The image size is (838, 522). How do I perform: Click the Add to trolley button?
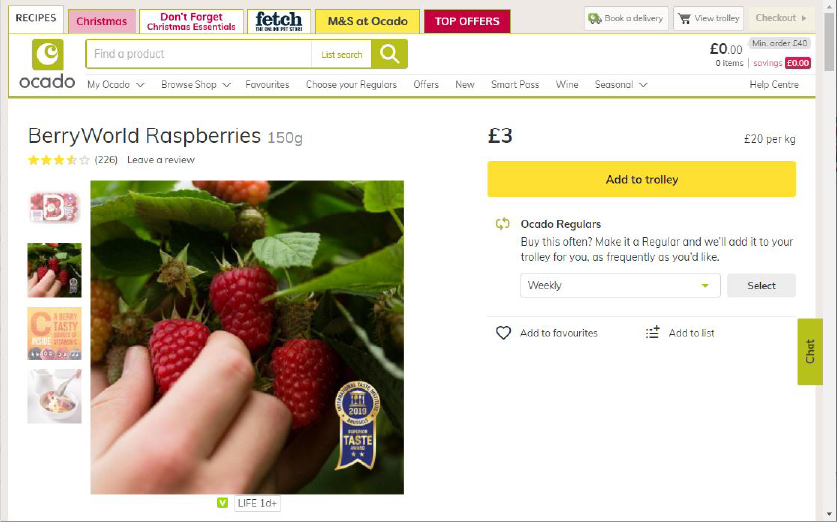coord(641,179)
